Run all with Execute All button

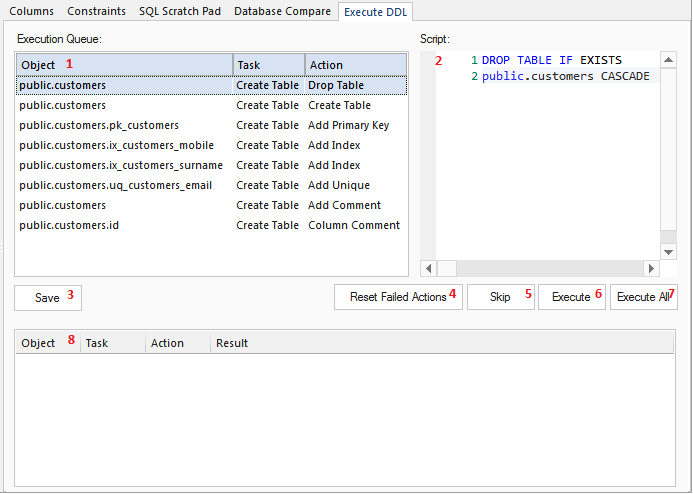point(643,297)
